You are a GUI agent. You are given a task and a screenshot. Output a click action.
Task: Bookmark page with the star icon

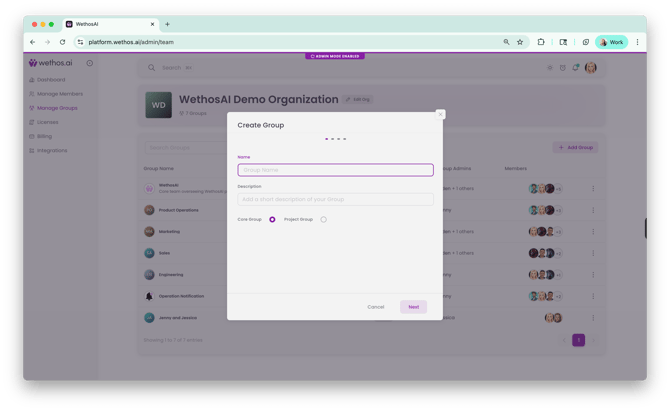tap(520, 42)
